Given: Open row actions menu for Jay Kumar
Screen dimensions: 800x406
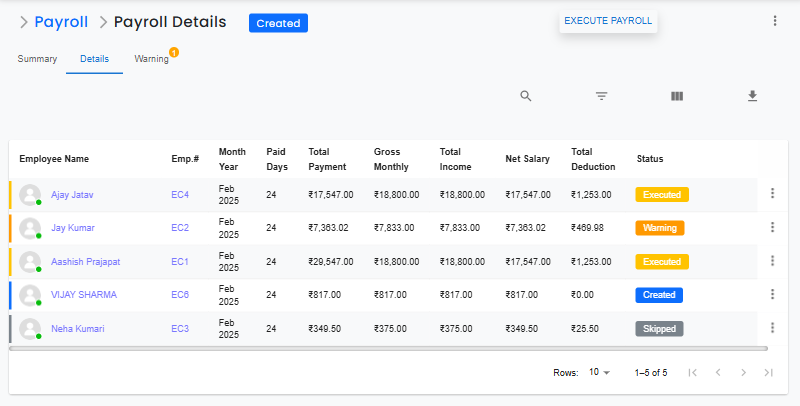Looking at the screenshot, I should click(772, 227).
